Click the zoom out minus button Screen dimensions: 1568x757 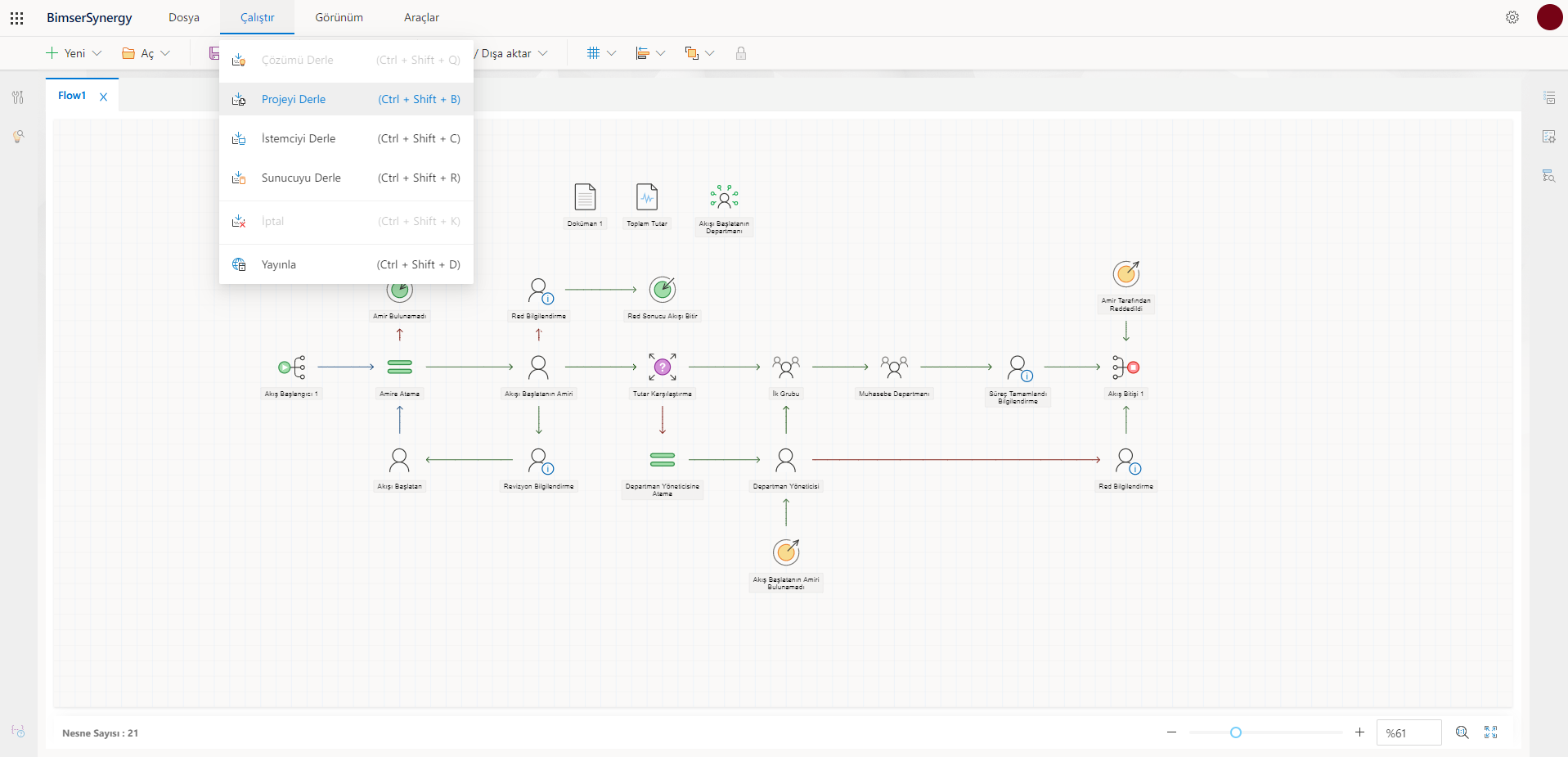tap(1171, 732)
